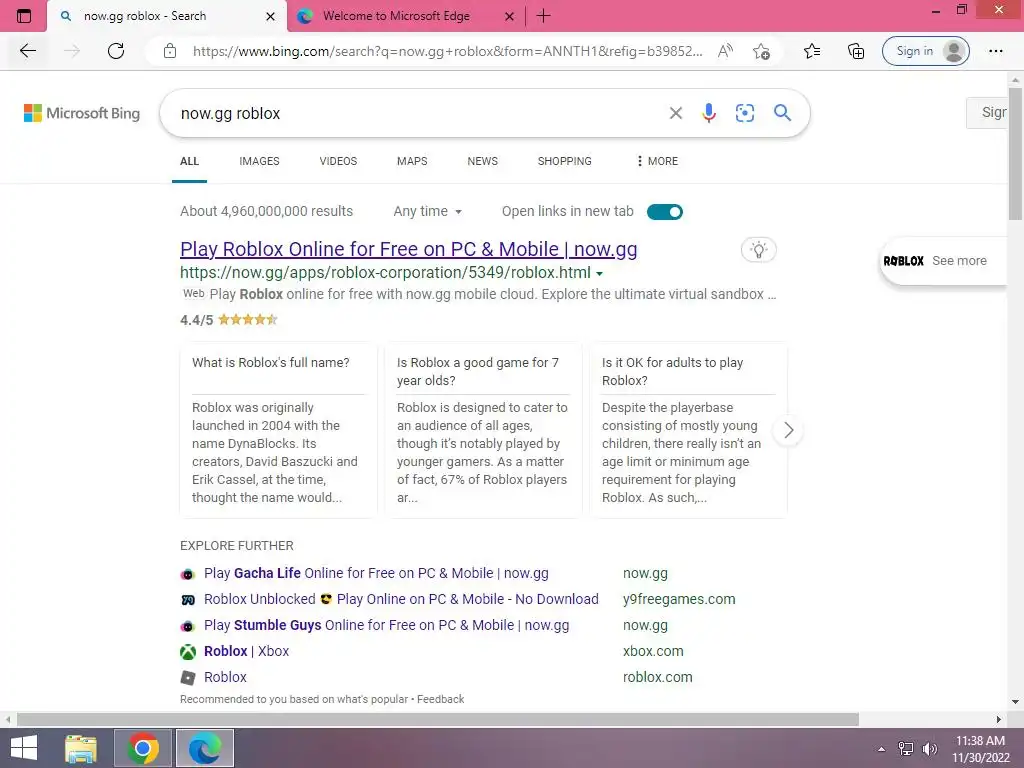This screenshot has width=1024, height=768.
Task: Switch to Welcome to Microsoft Edge tab
Action: 396,16
